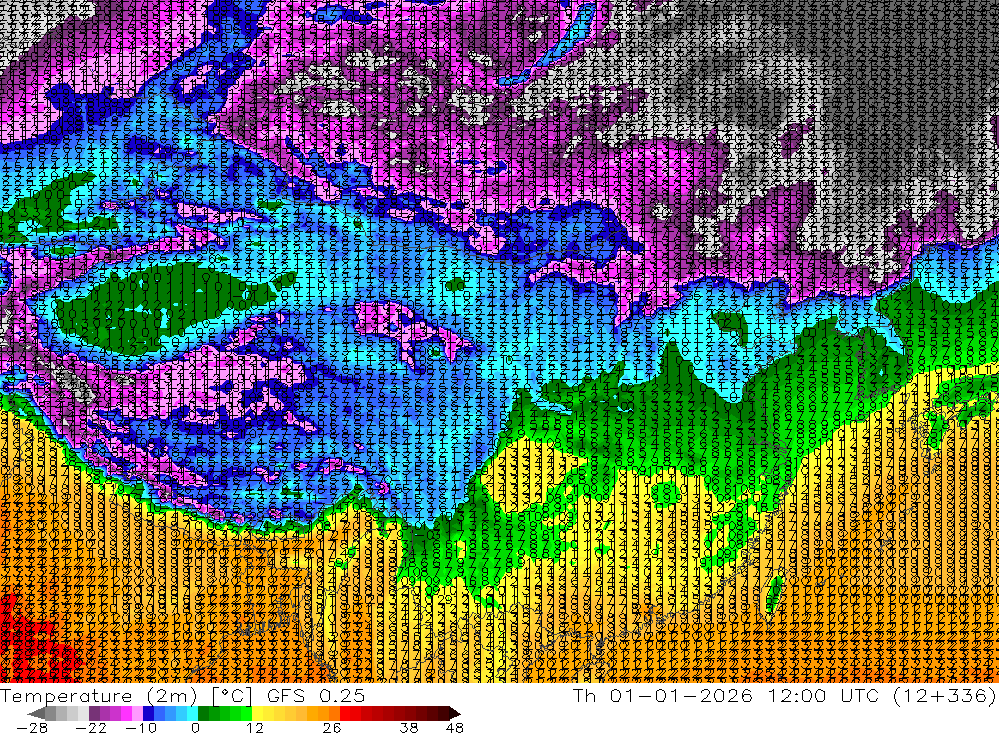Click the dark green swatch right of 0
Screen dimensions: 1000x733
[203, 713]
